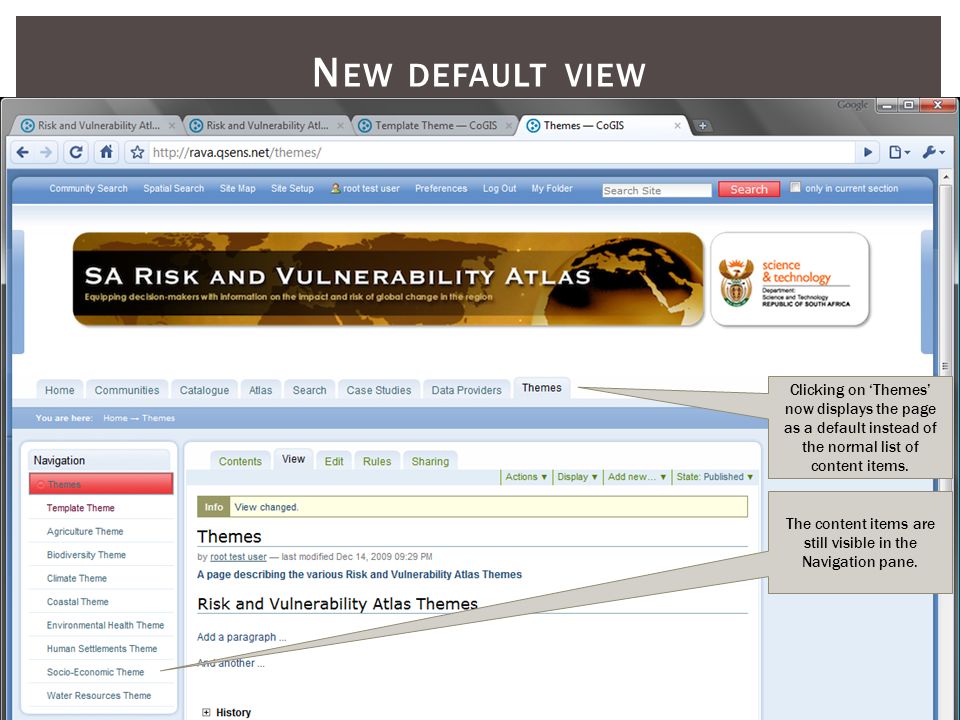Open the Atlas site tab

click(x=260, y=390)
